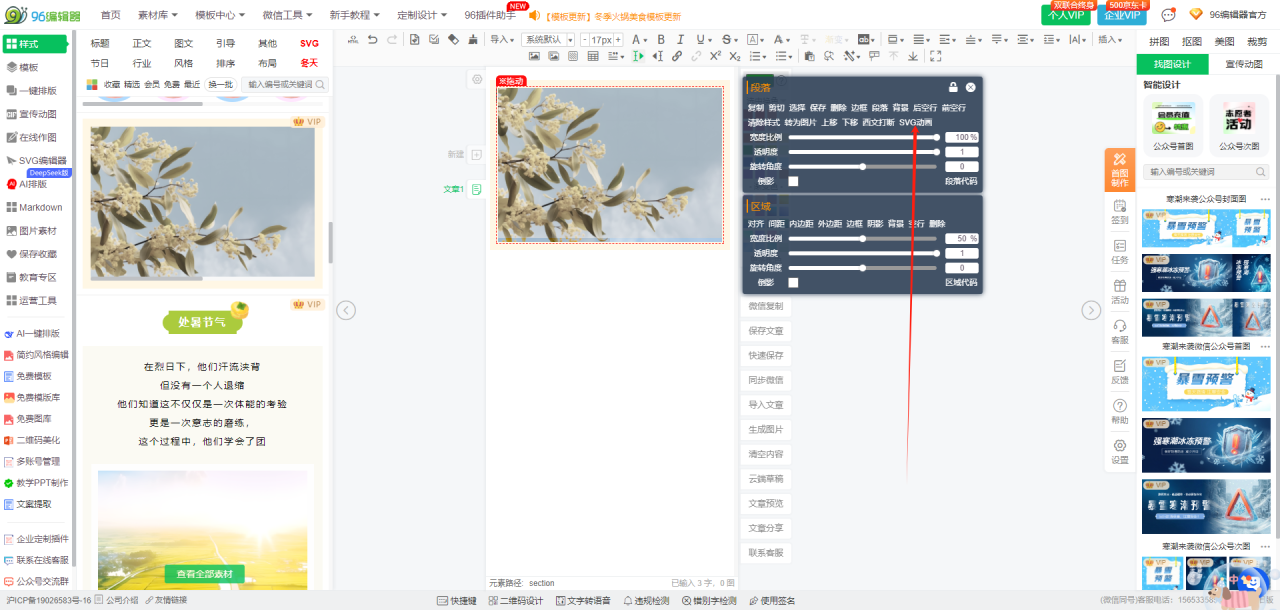The height and width of the screenshot is (610, 1280).
Task: Toggle bold text formatting
Action: pyautogui.click(x=661, y=40)
